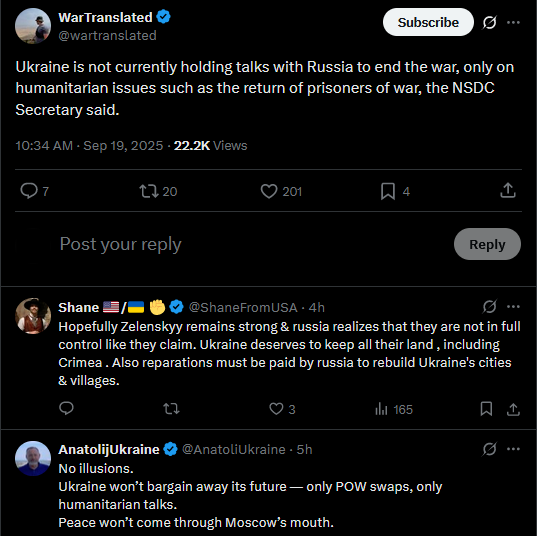The height and width of the screenshot is (536, 537).
Task: Bookmark the main WarTranslated post
Action: click(x=388, y=191)
